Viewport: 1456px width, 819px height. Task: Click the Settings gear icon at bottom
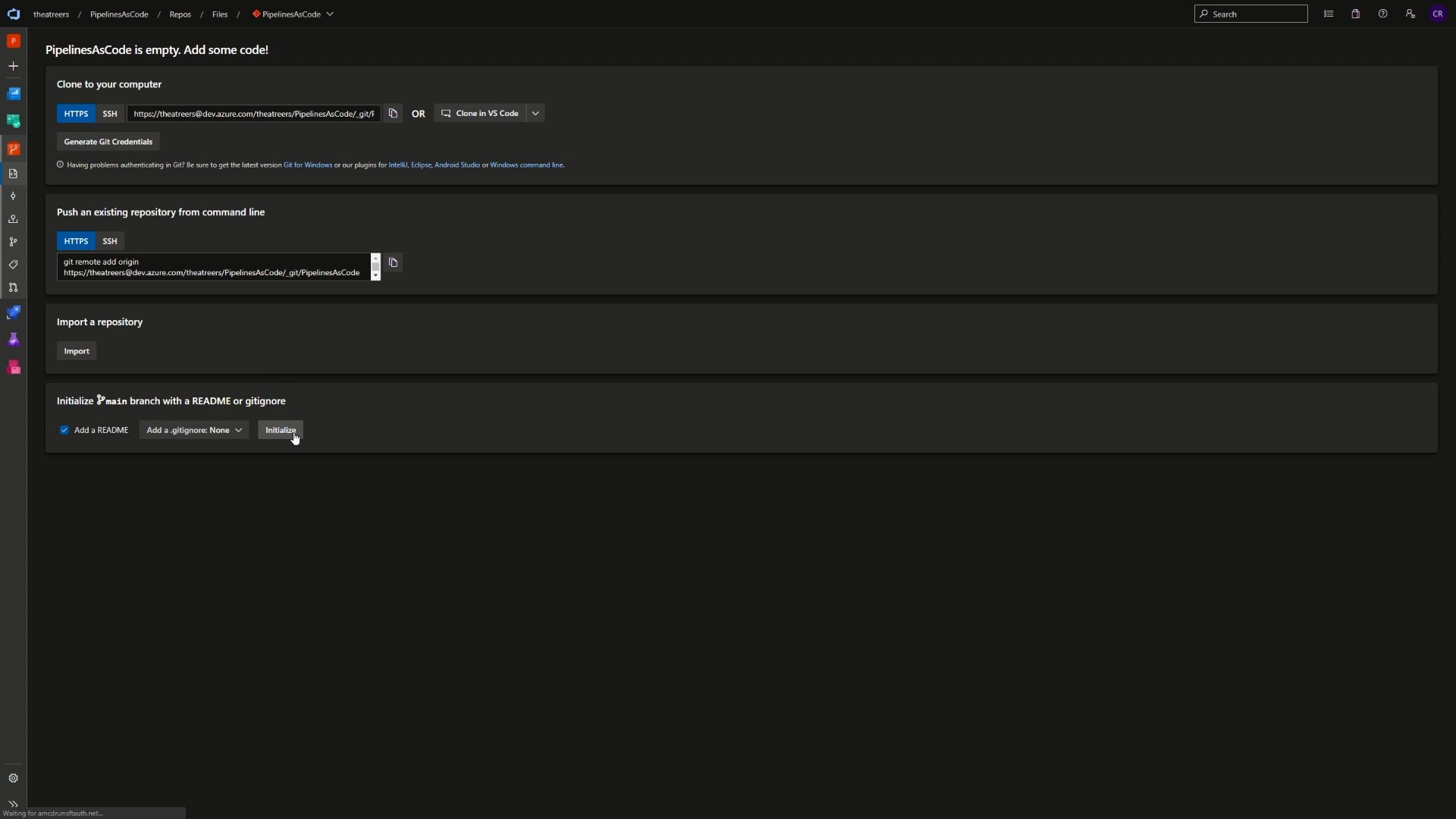pos(13,778)
